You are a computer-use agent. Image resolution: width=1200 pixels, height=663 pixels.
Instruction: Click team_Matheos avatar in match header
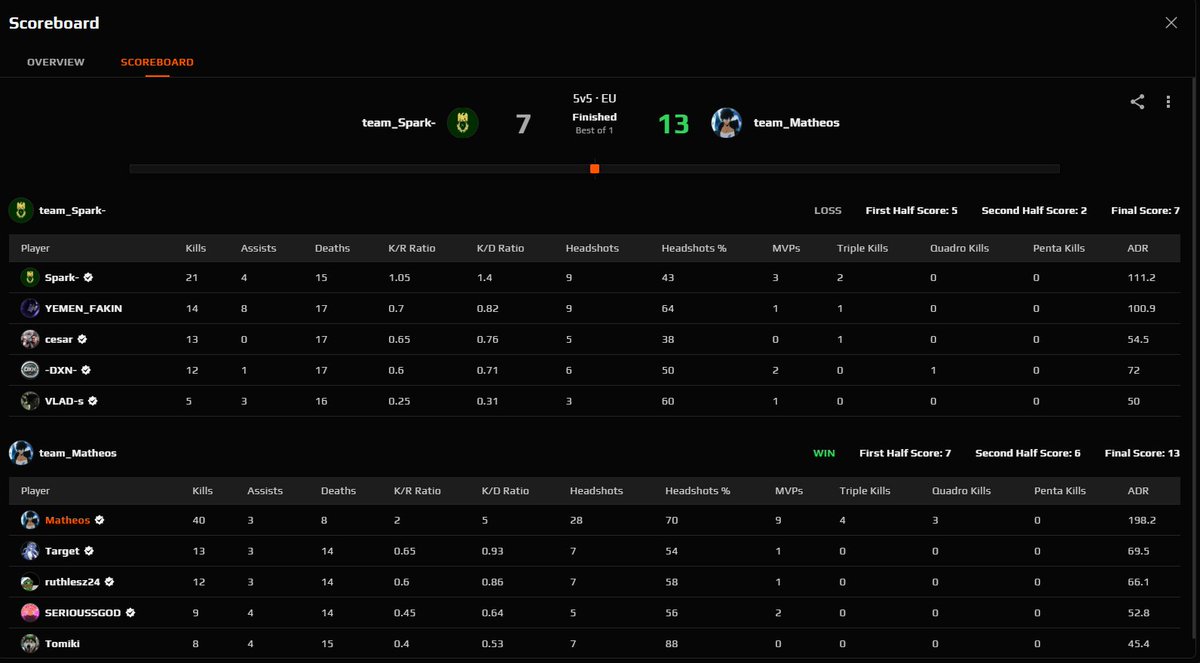tap(726, 123)
